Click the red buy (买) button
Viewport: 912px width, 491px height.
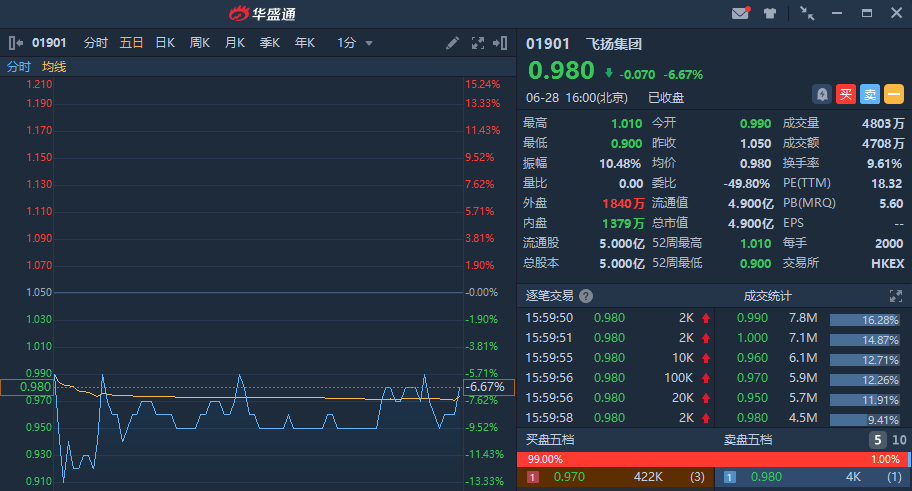click(x=846, y=94)
